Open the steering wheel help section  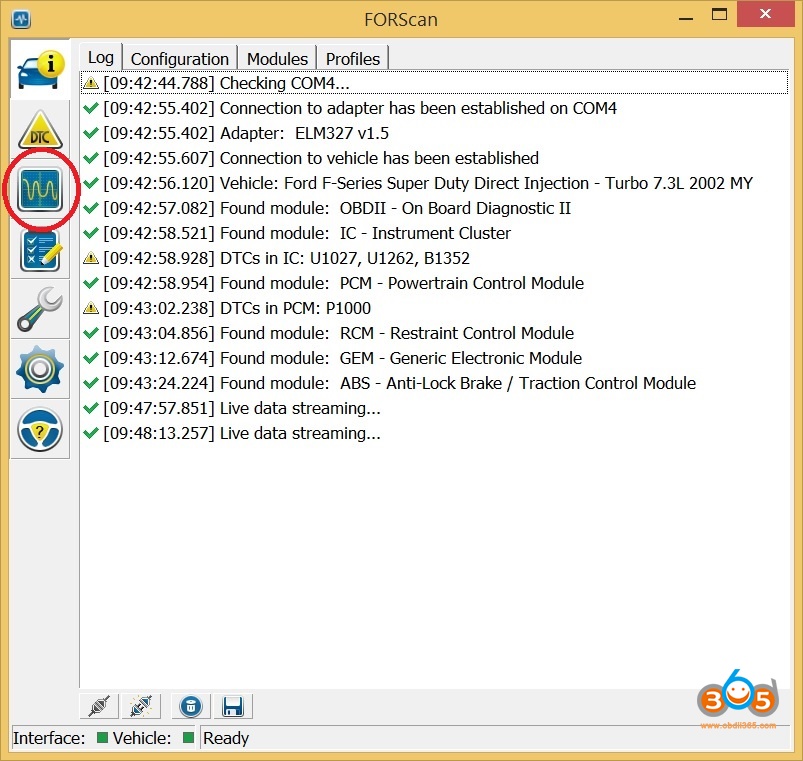point(40,430)
